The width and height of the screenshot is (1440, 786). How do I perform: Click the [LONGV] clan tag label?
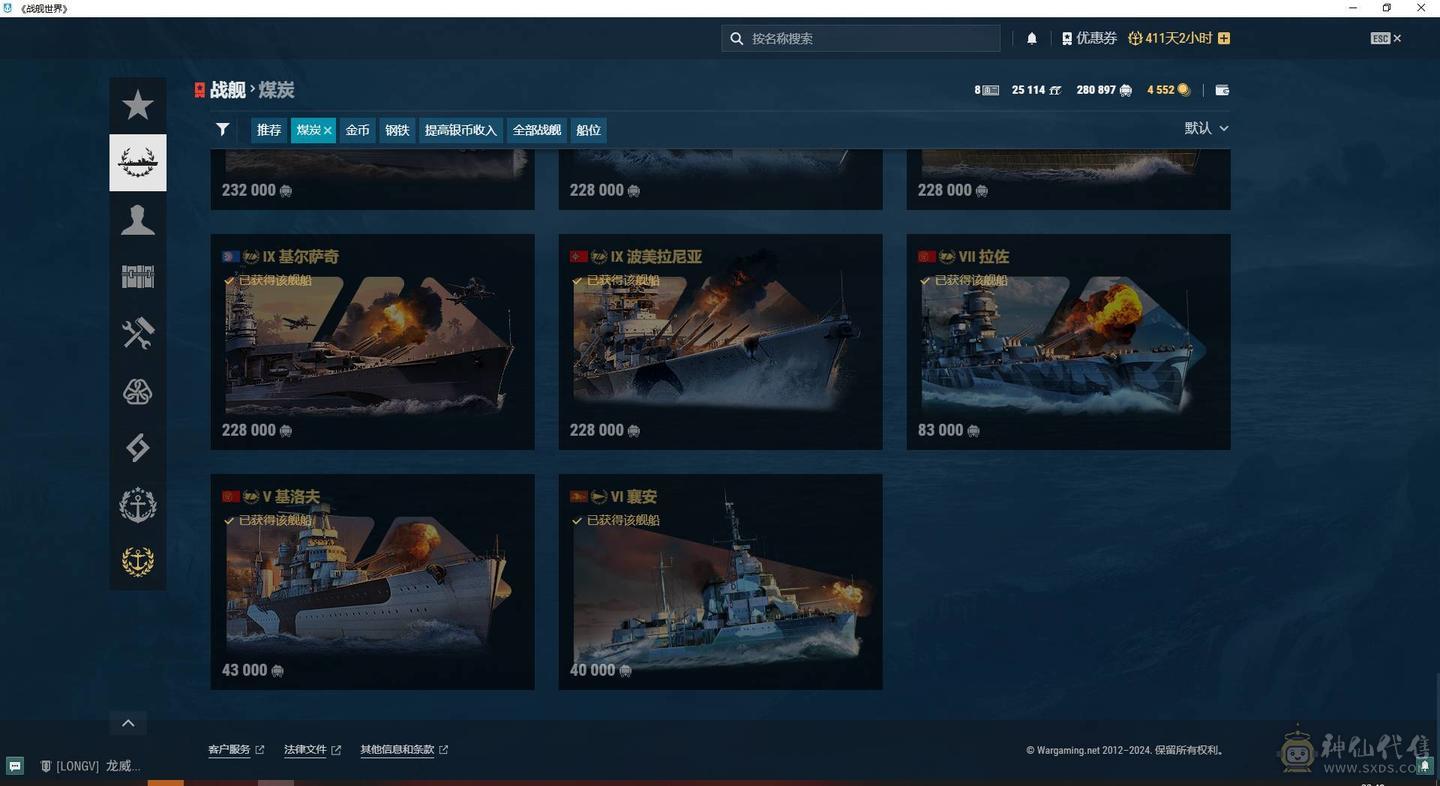77,766
